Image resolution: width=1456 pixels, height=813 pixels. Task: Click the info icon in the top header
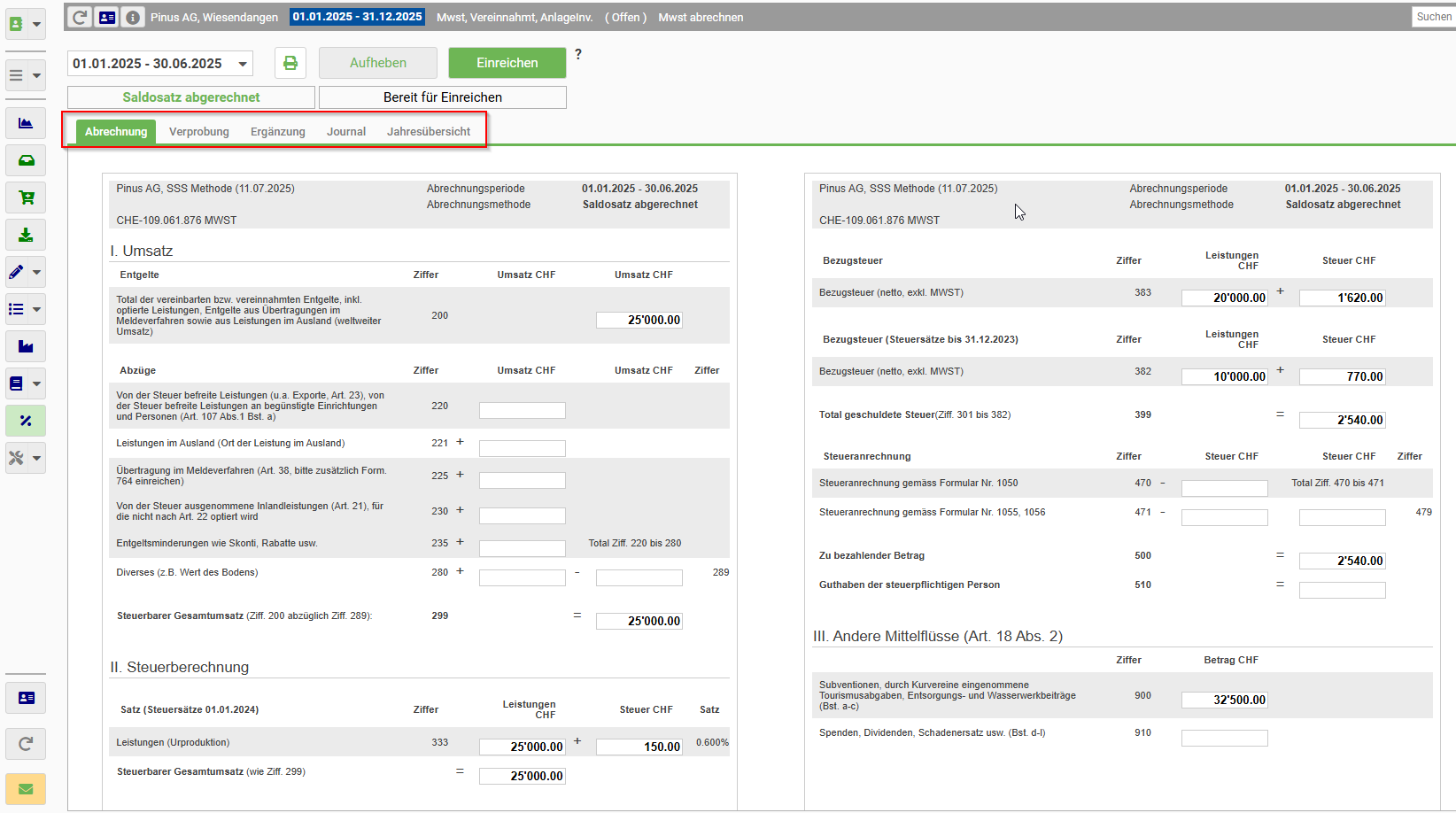pos(132,17)
